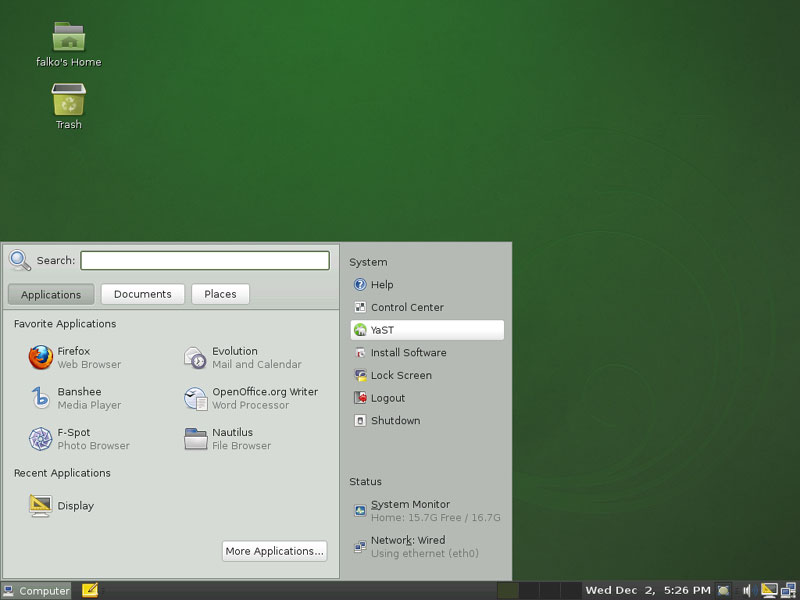Click the magnifier icon next to Search
Screen dimensions: 800x600
coord(20,260)
